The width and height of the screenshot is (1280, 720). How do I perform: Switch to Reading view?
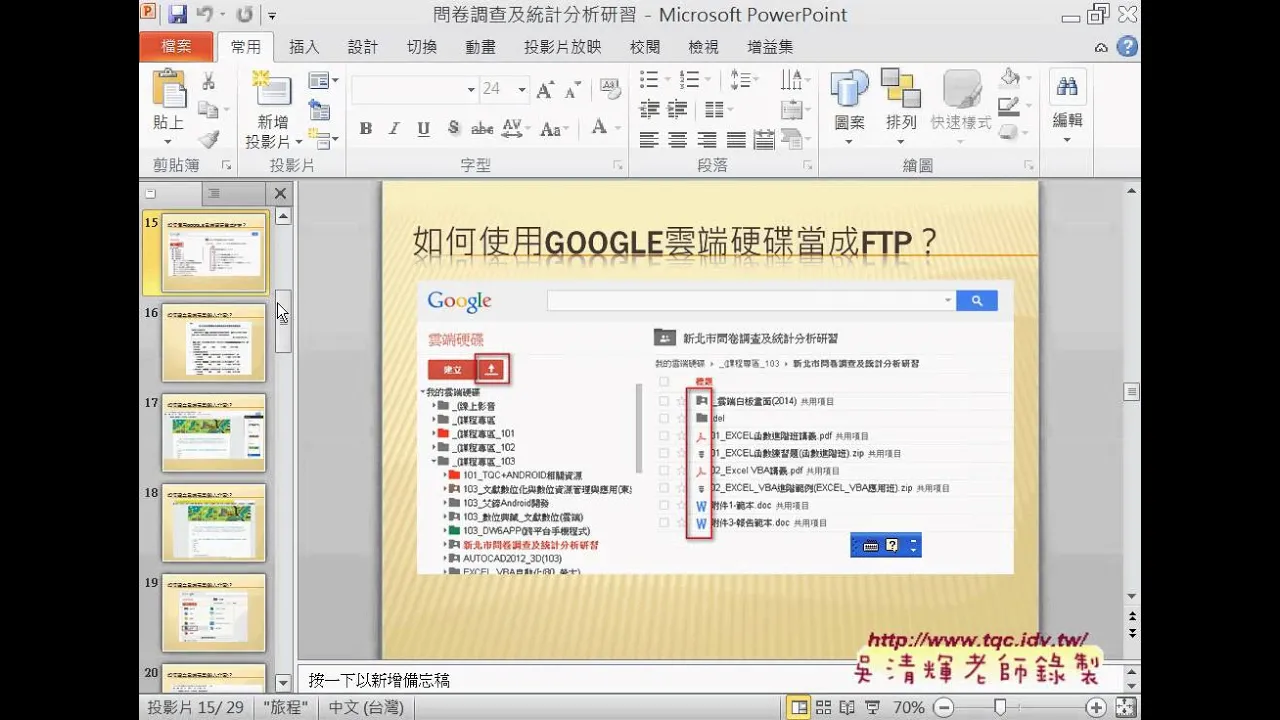point(847,707)
